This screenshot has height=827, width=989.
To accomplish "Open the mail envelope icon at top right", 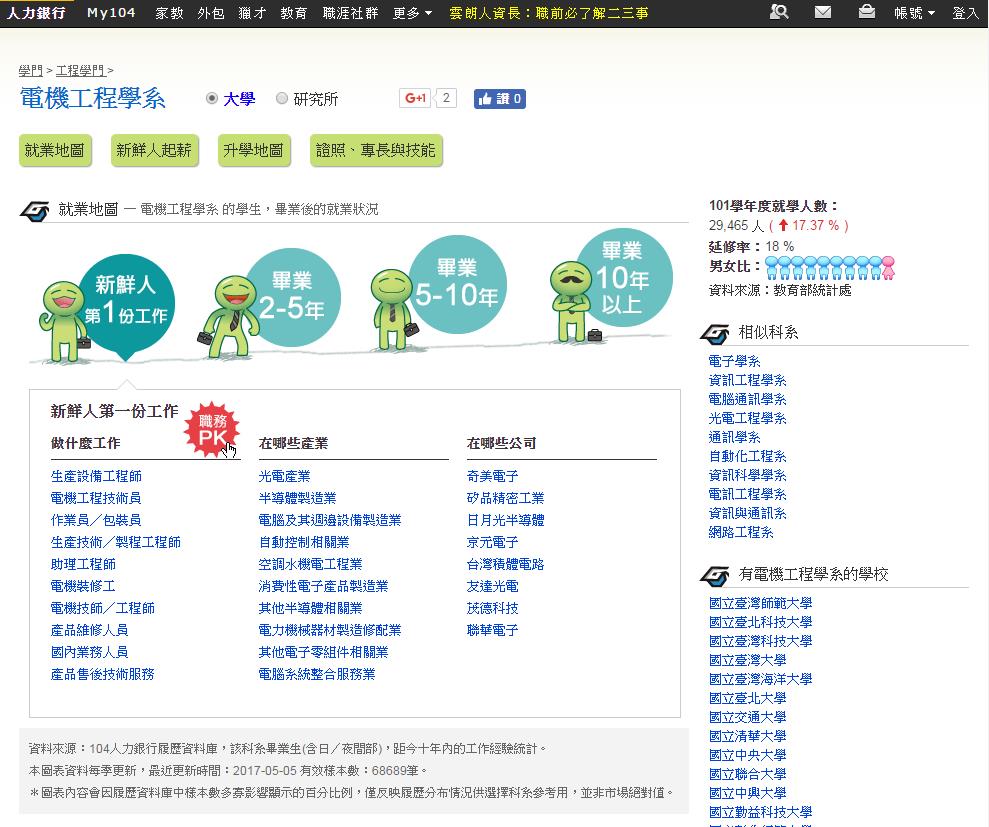I will tap(822, 13).
